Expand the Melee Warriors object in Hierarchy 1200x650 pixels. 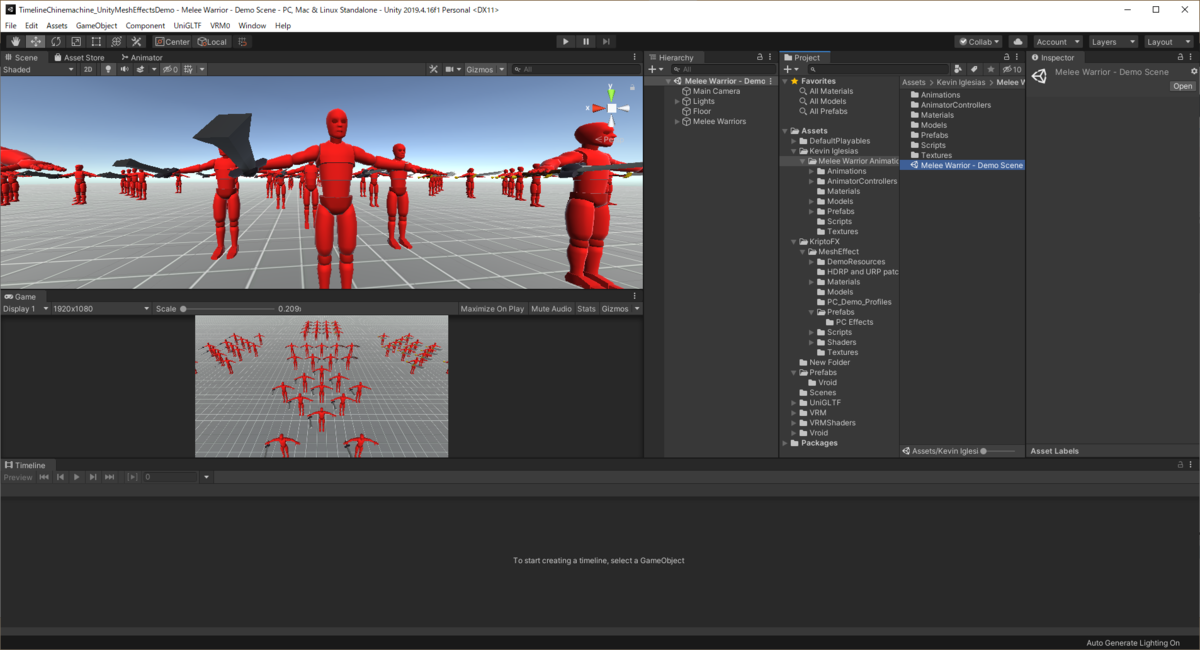coord(677,121)
